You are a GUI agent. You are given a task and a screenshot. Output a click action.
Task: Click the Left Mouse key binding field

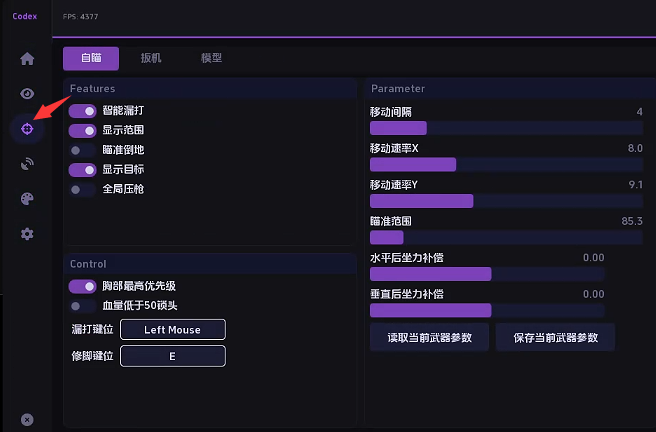coord(173,330)
